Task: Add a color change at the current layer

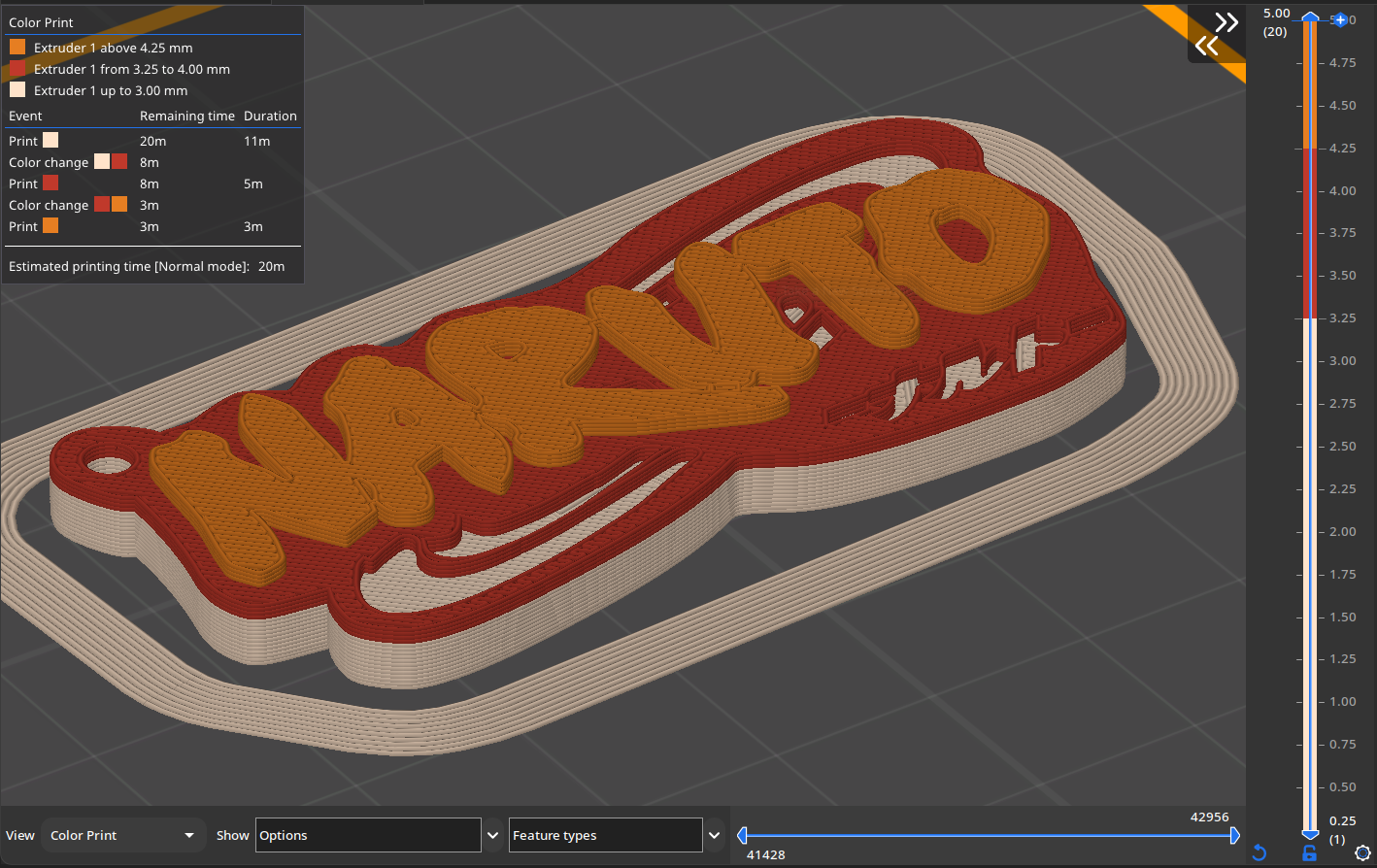Action: tap(1340, 19)
